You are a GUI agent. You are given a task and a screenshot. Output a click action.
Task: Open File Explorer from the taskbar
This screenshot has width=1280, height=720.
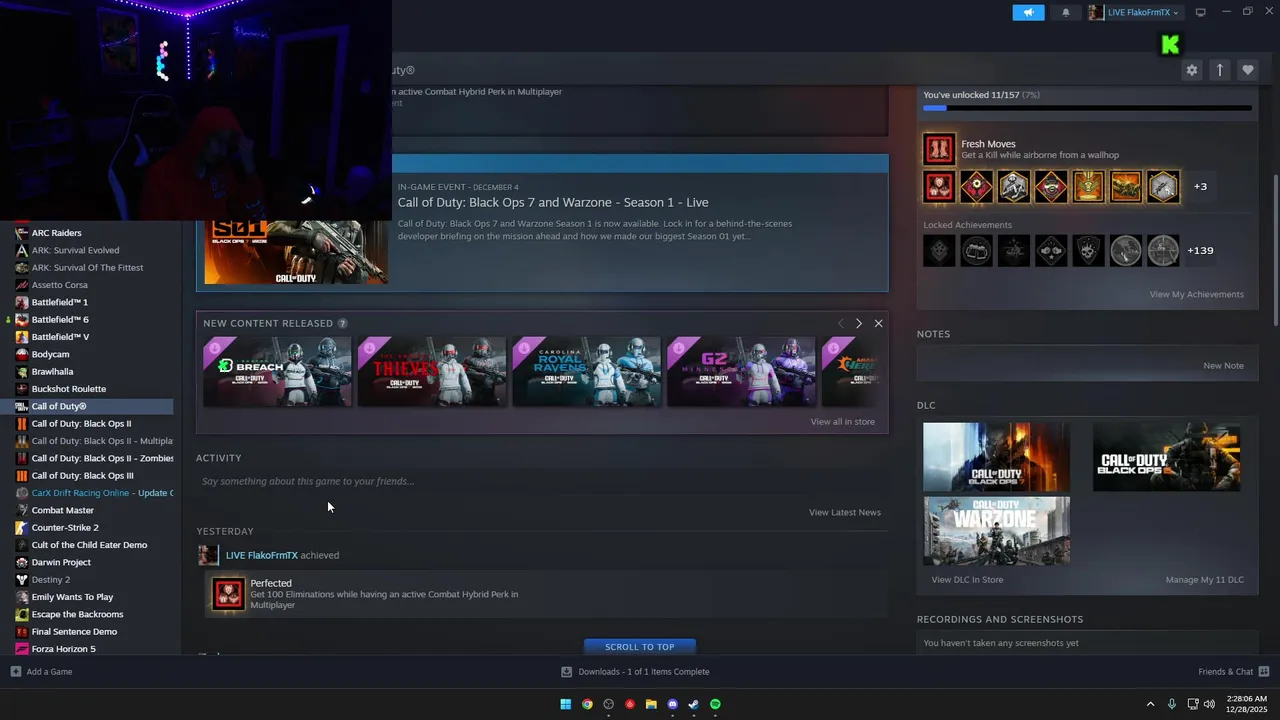pyautogui.click(x=651, y=704)
